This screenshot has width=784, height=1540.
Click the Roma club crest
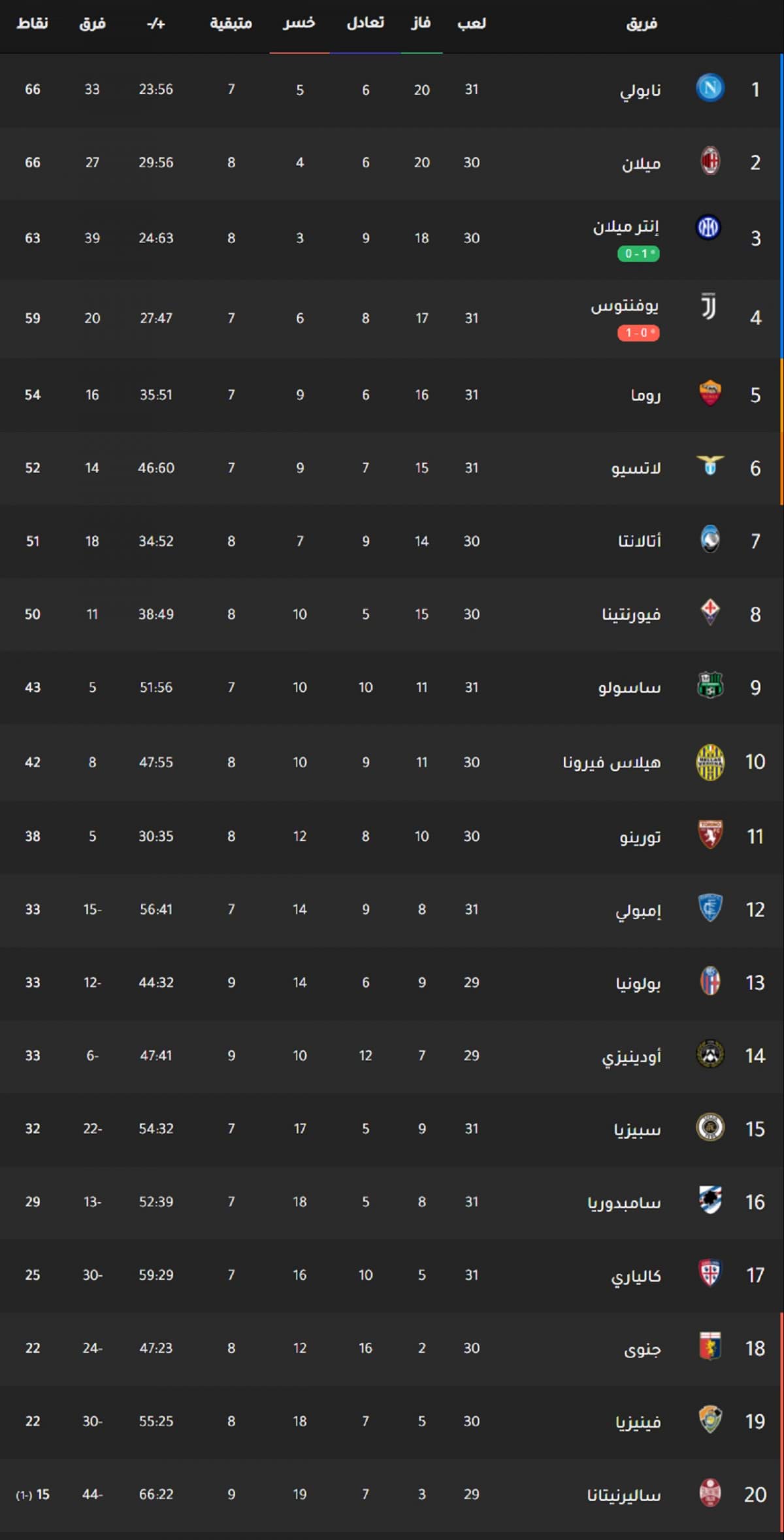[710, 393]
